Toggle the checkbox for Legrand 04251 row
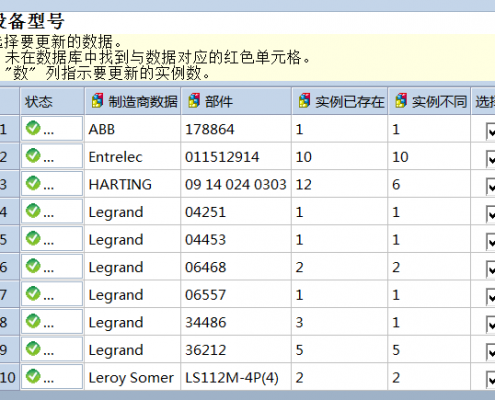The height and width of the screenshot is (400, 495). pos(490,214)
